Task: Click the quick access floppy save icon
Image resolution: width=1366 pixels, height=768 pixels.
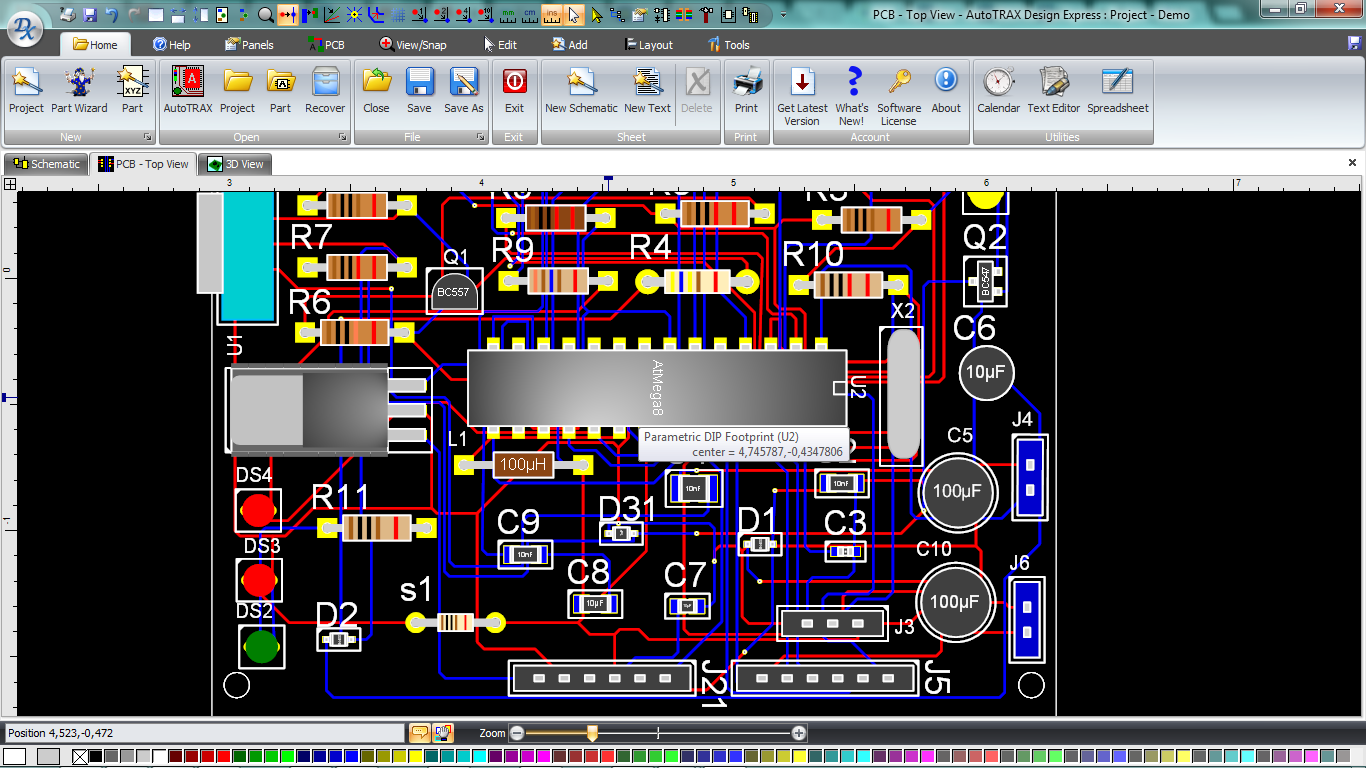Action: (90, 15)
